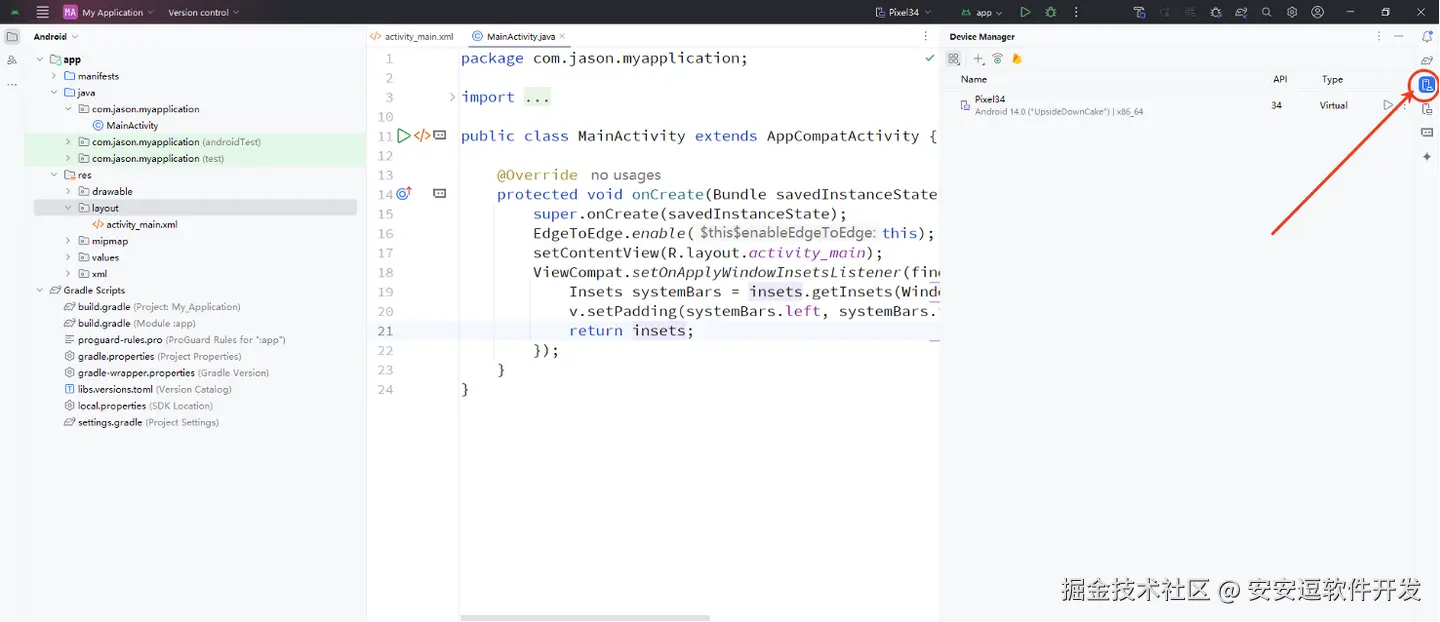
Task: Open Search Everywhere magnifier
Action: point(1267,12)
